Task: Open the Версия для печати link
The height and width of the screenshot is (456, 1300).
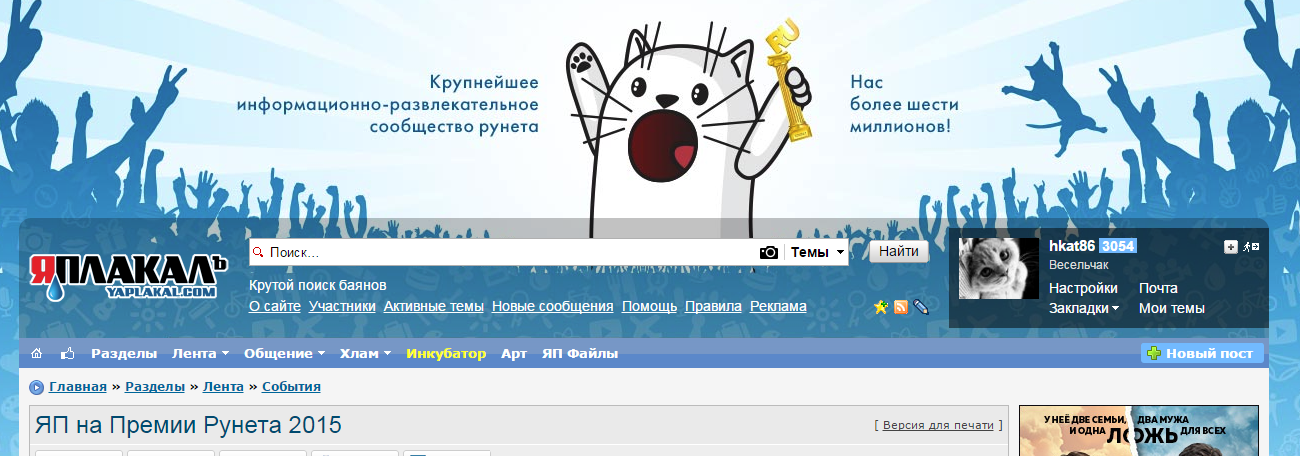Action: (938, 425)
